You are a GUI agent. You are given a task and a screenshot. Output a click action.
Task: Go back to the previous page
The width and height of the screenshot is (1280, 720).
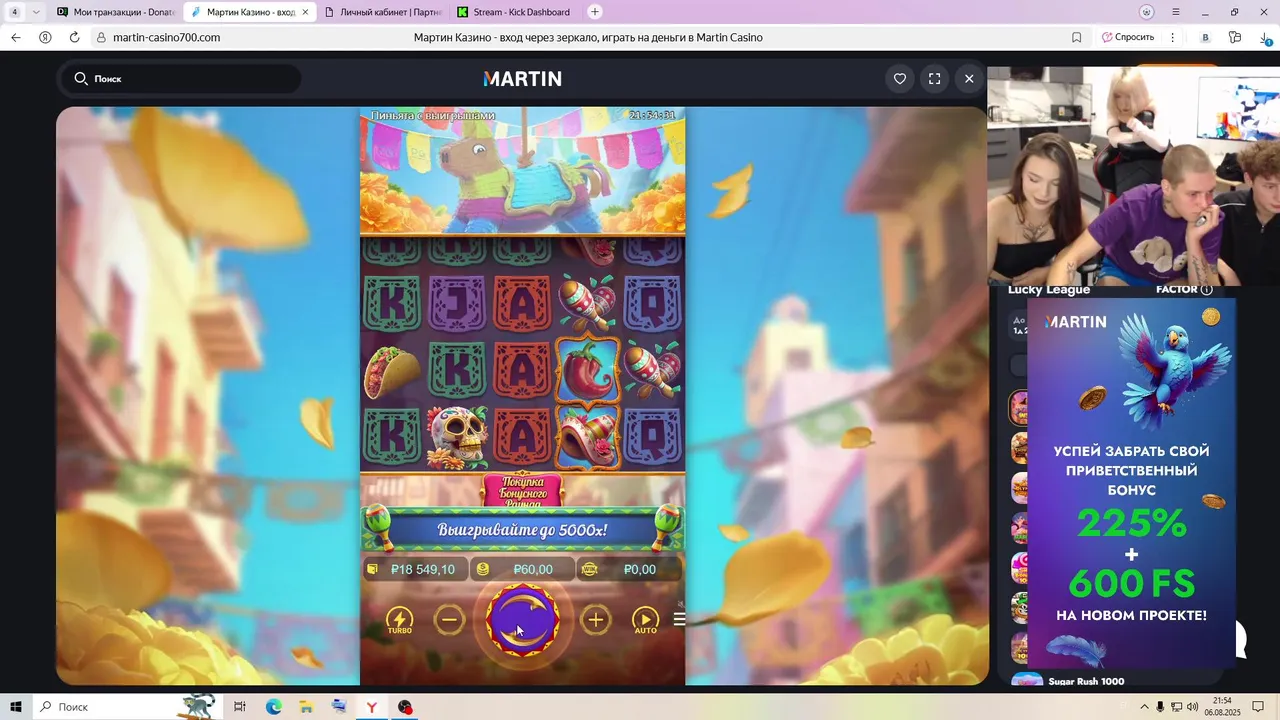click(x=16, y=37)
